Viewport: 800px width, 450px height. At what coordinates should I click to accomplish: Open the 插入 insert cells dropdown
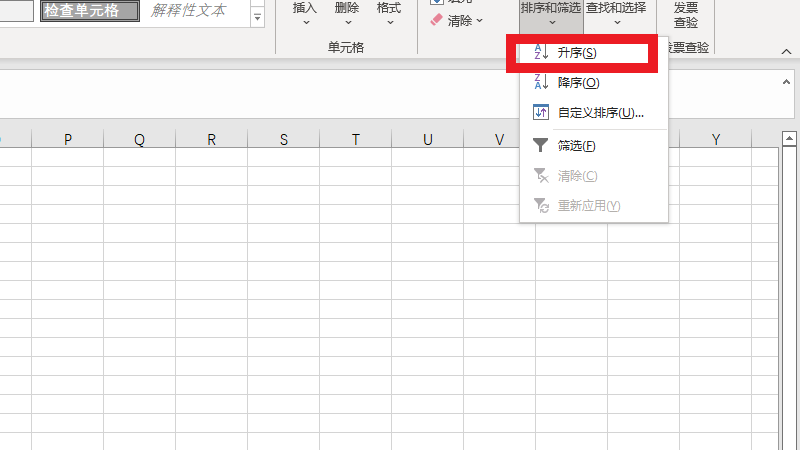coord(304,14)
